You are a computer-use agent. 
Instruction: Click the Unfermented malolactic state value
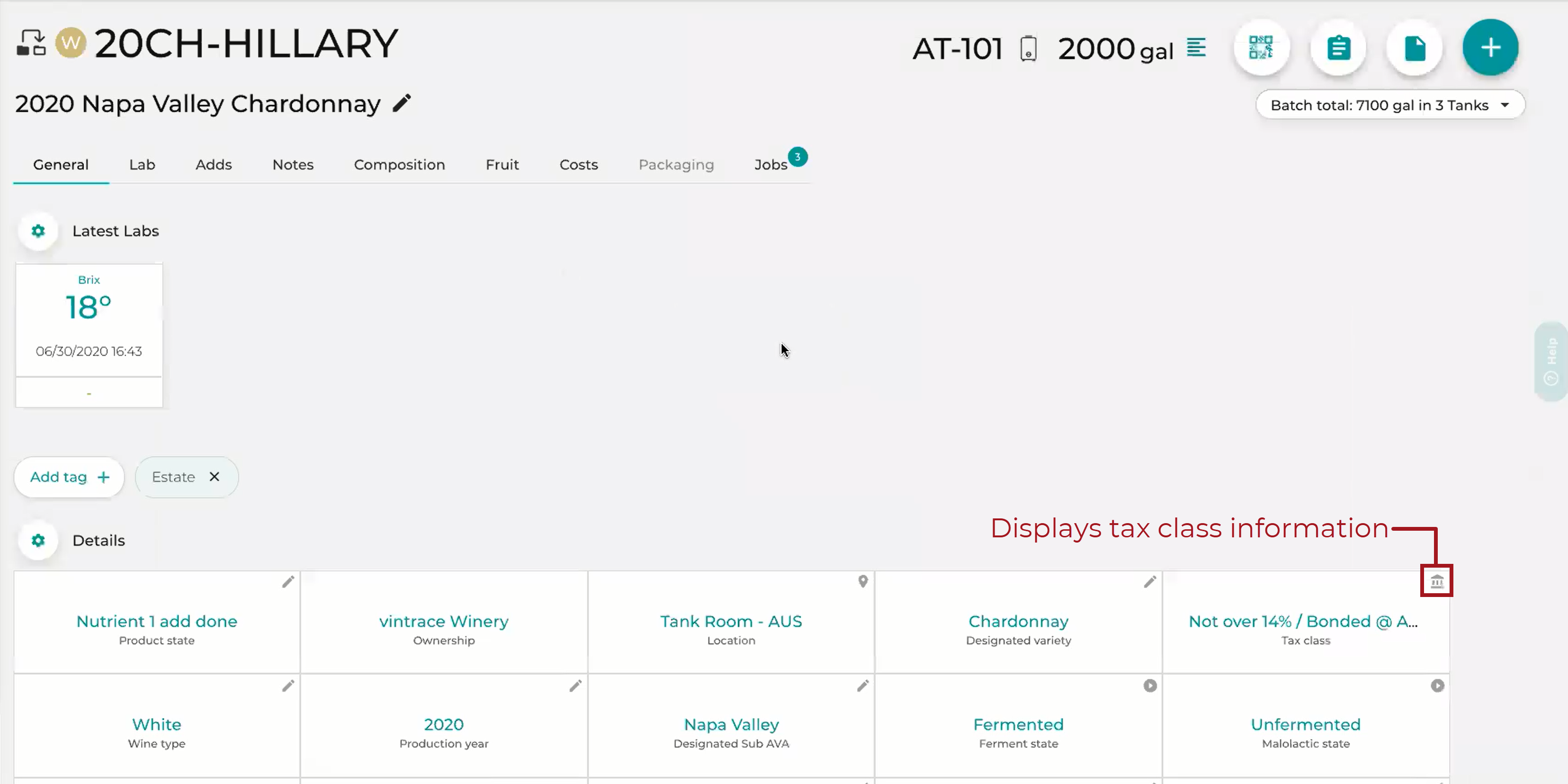tap(1306, 724)
